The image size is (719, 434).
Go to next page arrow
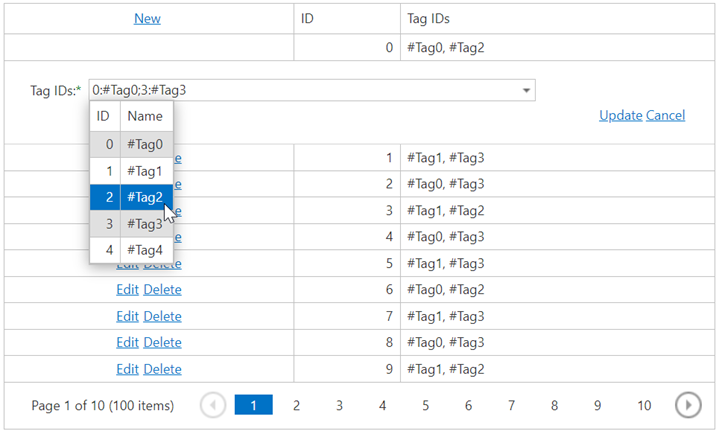688,405
